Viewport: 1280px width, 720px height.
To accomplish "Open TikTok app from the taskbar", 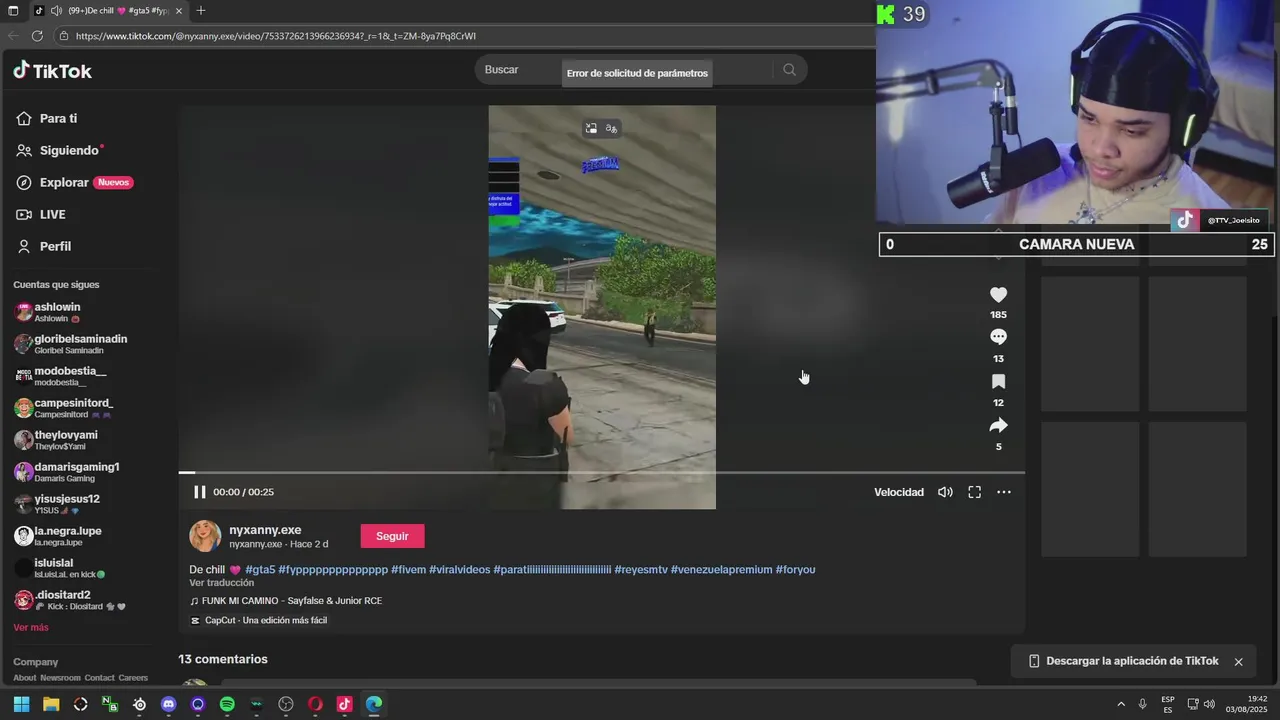I will click(344, 704).
